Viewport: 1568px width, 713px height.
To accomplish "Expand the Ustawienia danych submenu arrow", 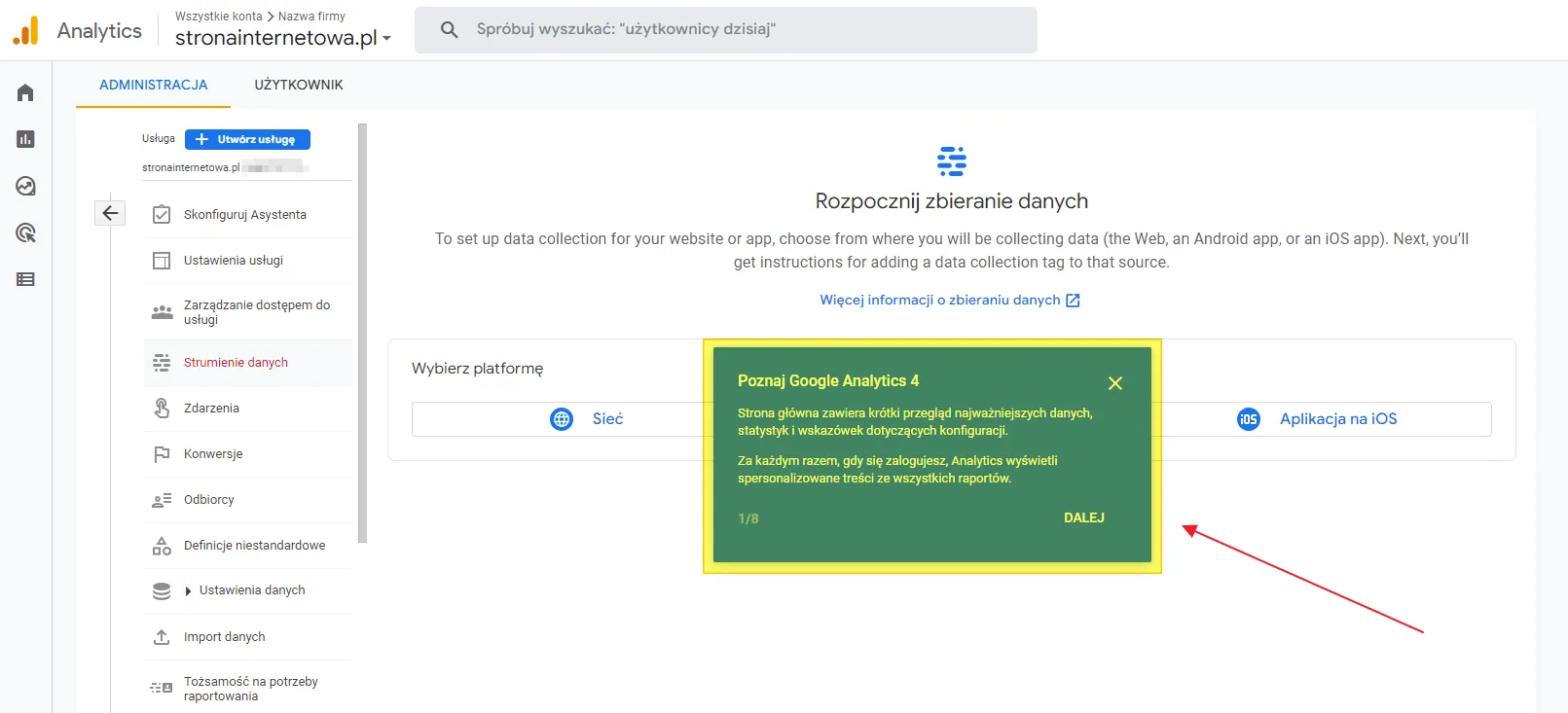I will [188, 591].
